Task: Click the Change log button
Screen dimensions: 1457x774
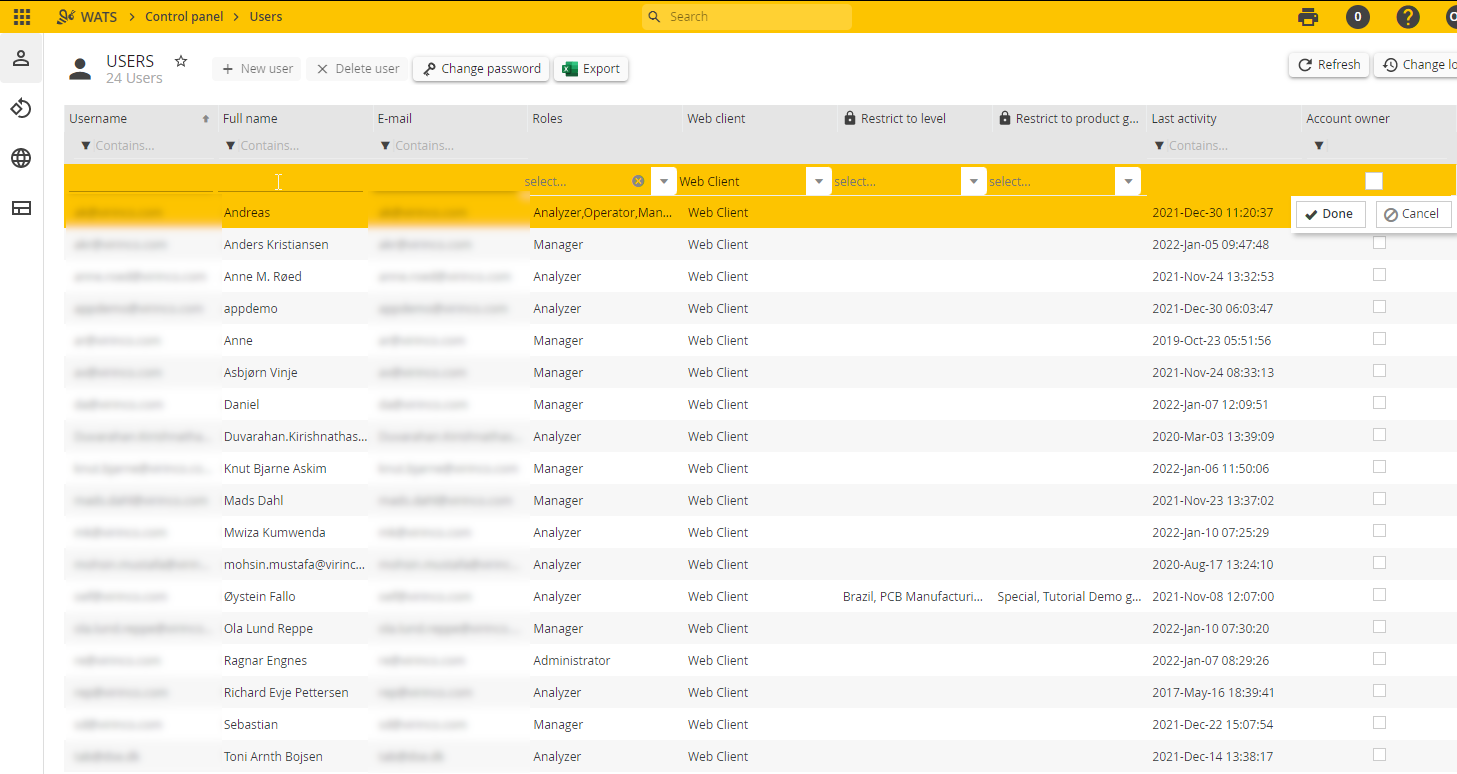Action: click(x=1416, y=65)
